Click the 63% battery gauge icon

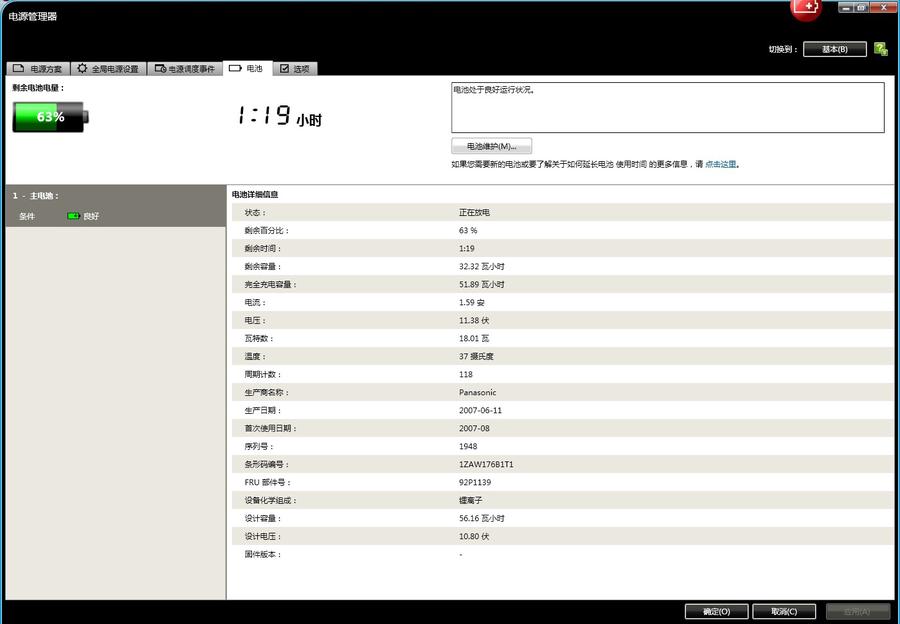51,117
